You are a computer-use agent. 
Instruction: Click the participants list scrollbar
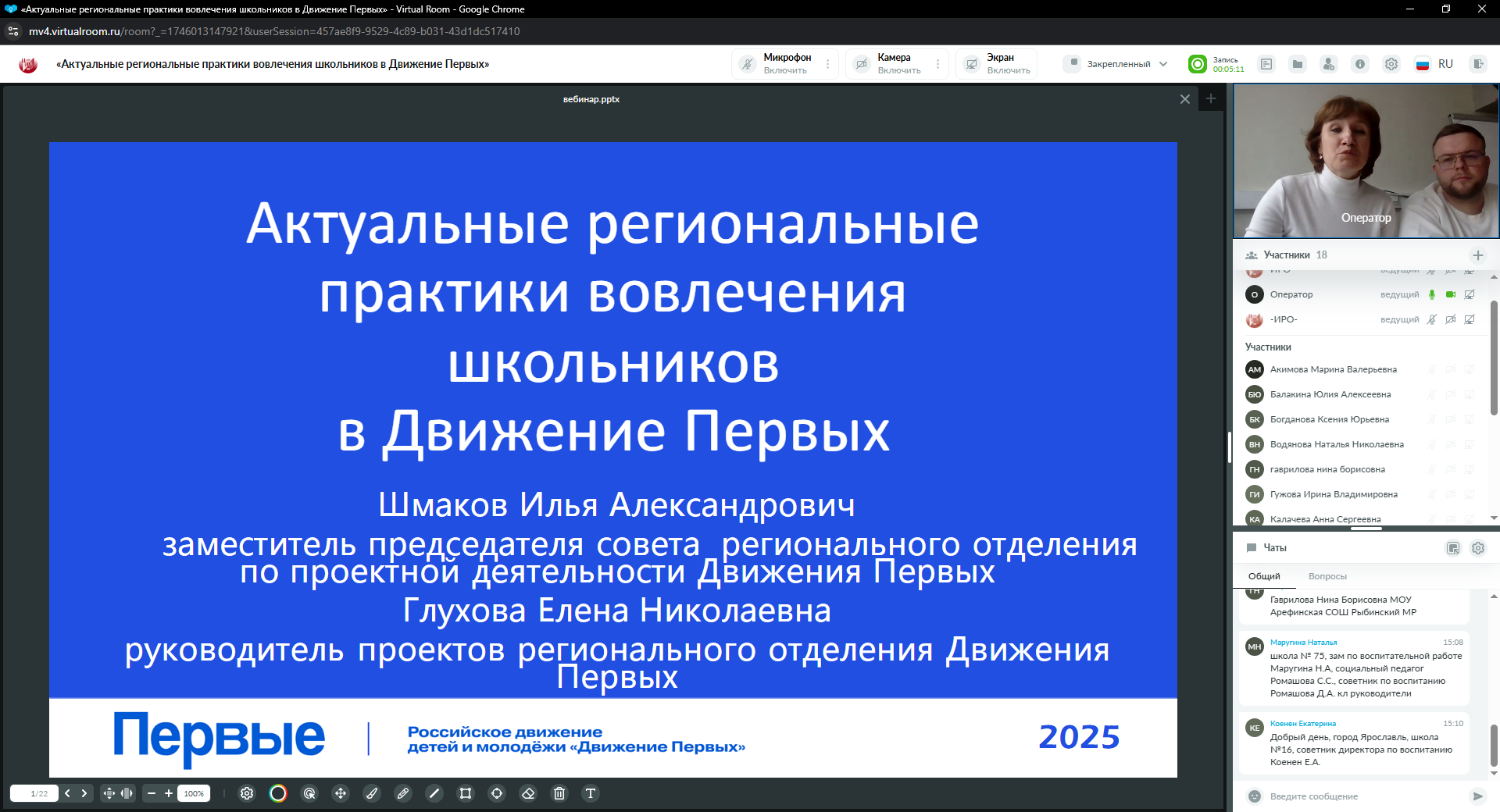(1494, 358)
